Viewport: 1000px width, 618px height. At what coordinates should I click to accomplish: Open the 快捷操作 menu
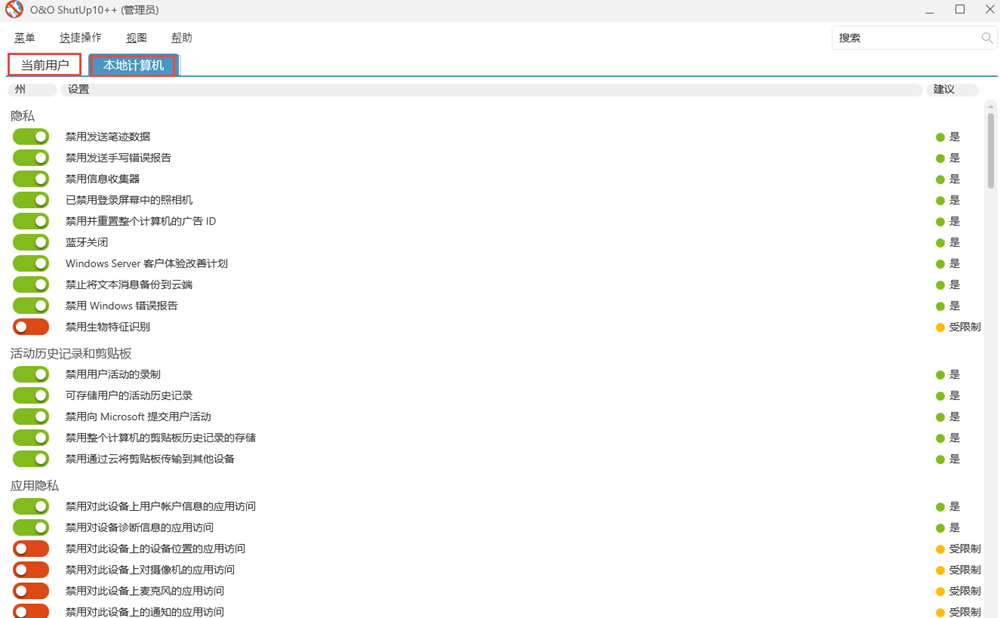80,38
